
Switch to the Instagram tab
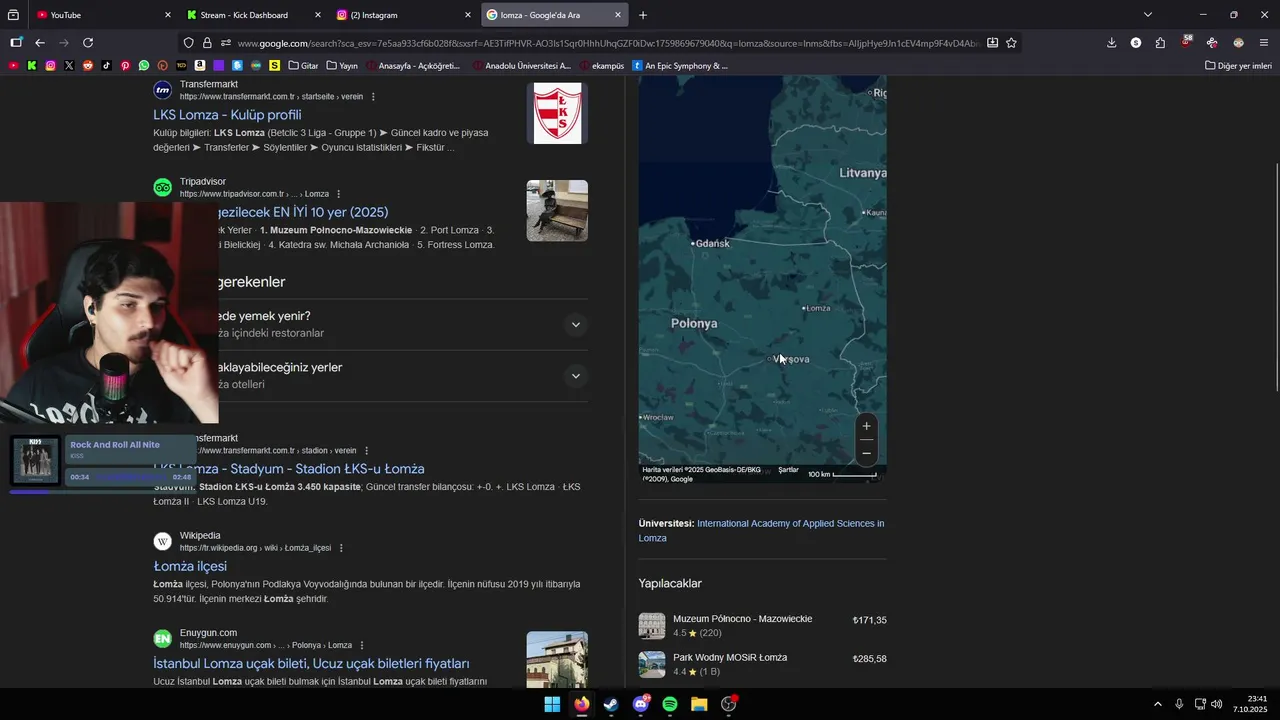click(x=403, y=15)
